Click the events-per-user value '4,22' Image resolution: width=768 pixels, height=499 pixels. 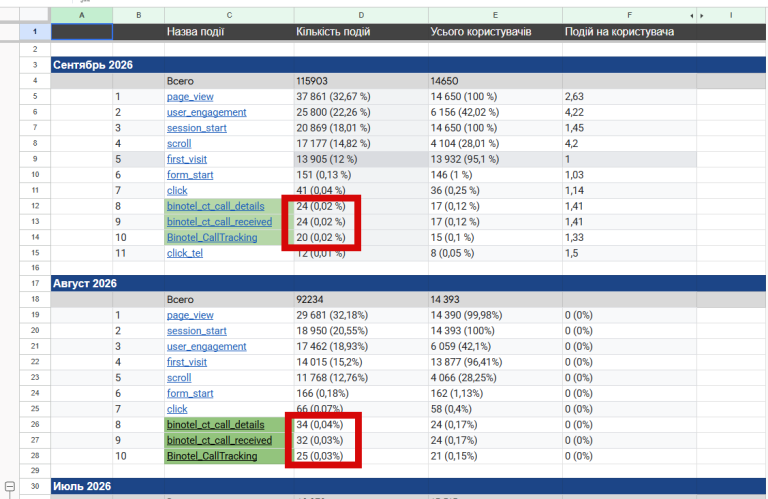click(x=629, y=112)
